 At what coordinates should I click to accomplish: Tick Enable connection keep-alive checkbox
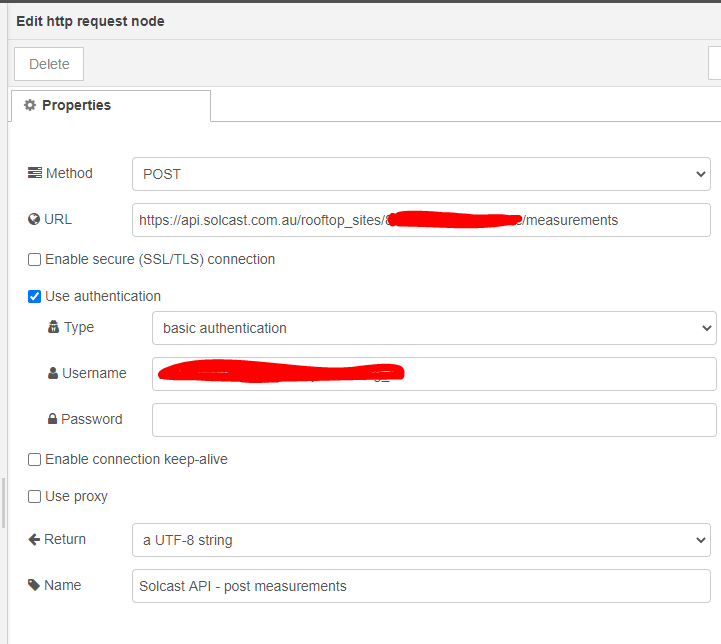[35, 459]
